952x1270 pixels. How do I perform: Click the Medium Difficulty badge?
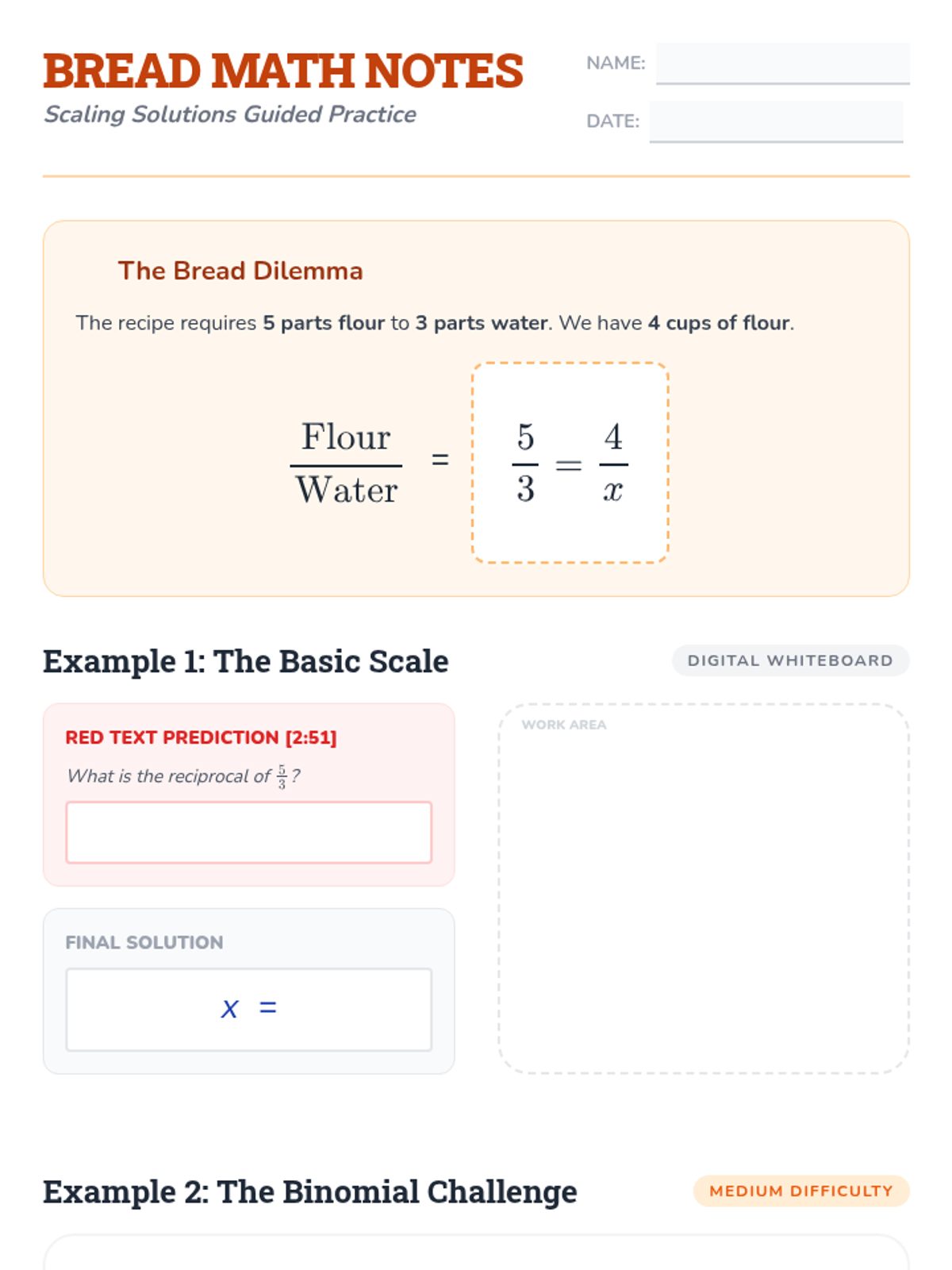(800, 1191)
